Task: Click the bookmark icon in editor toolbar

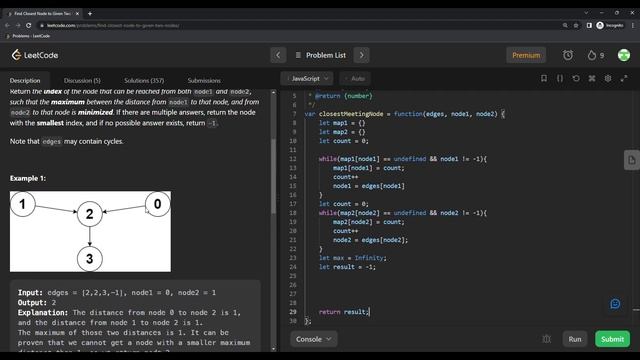Action: (544, 78)
